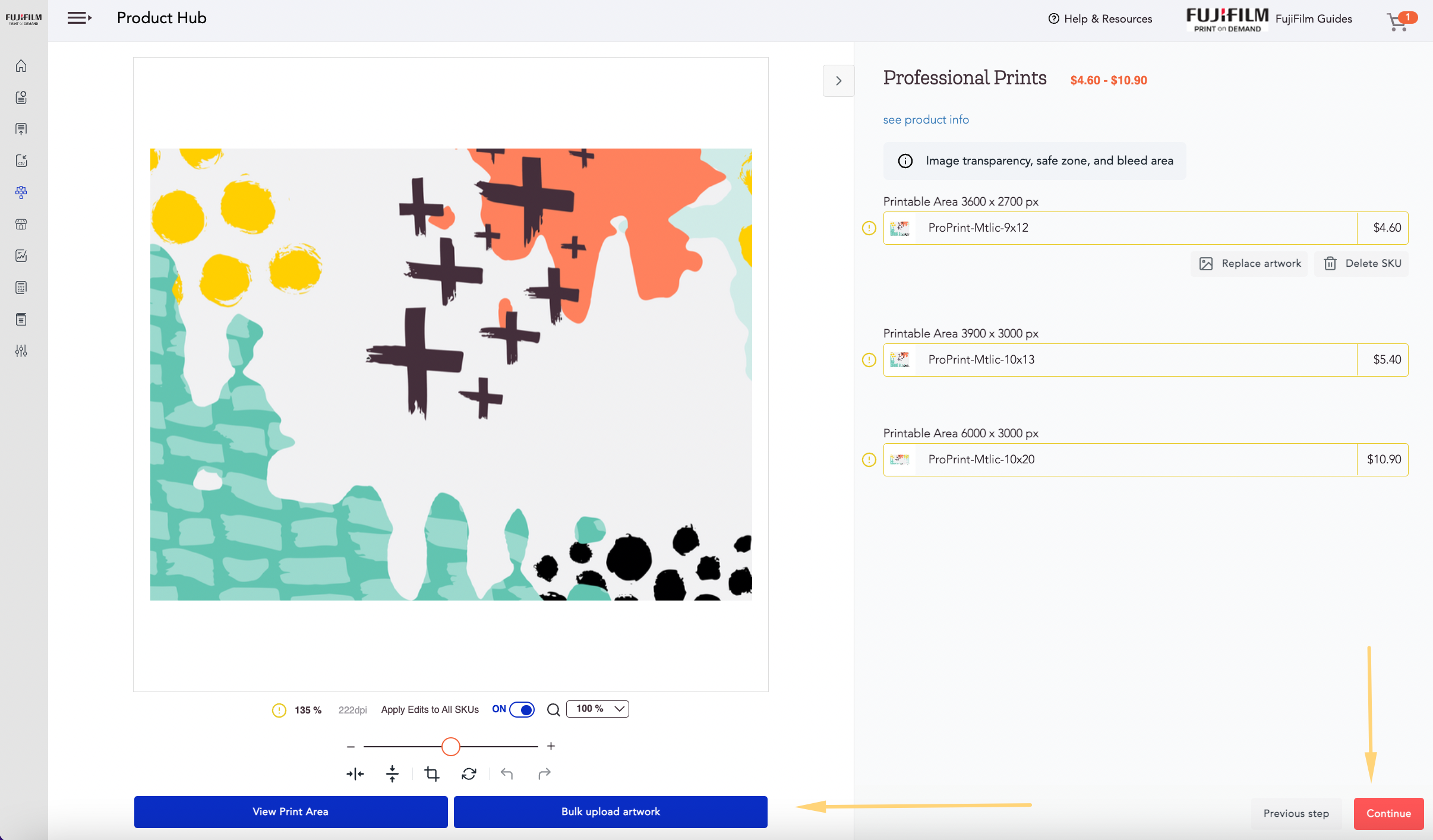Open the shopping cart
Image resolution: width=1433 pixels, height=840 pixels.
1402,21
